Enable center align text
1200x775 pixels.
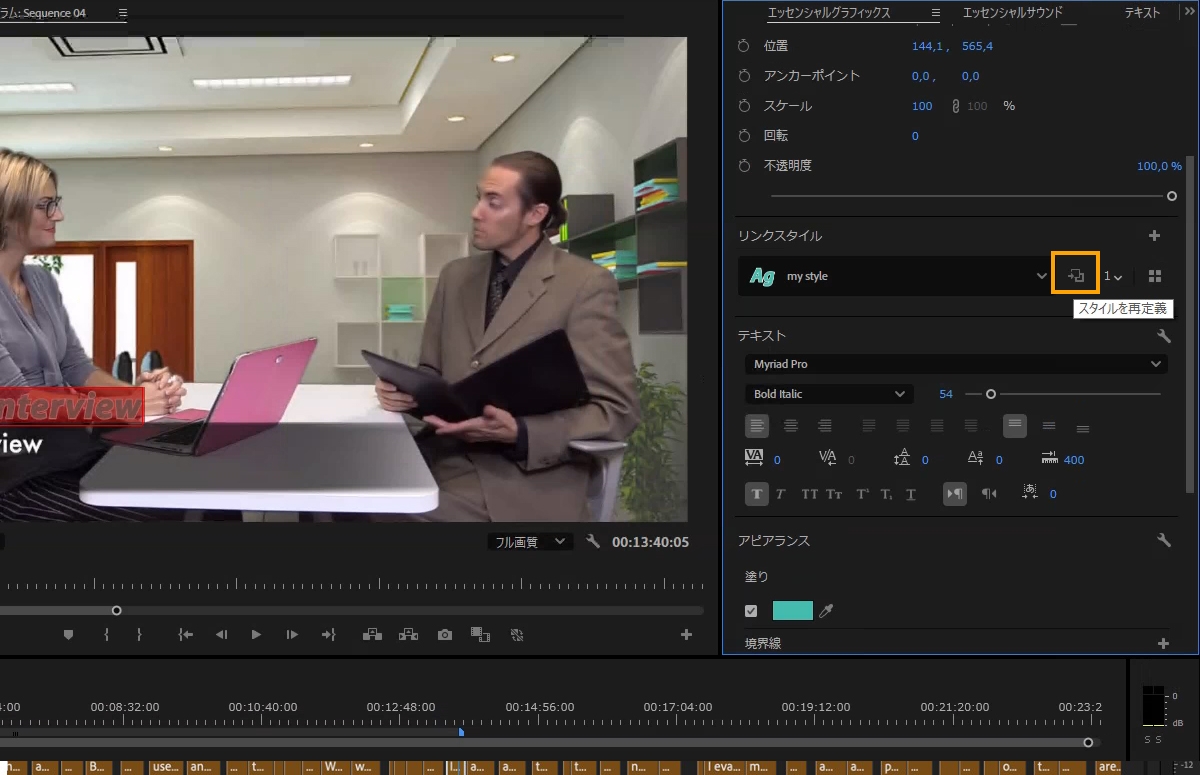[x=791, y=426]
